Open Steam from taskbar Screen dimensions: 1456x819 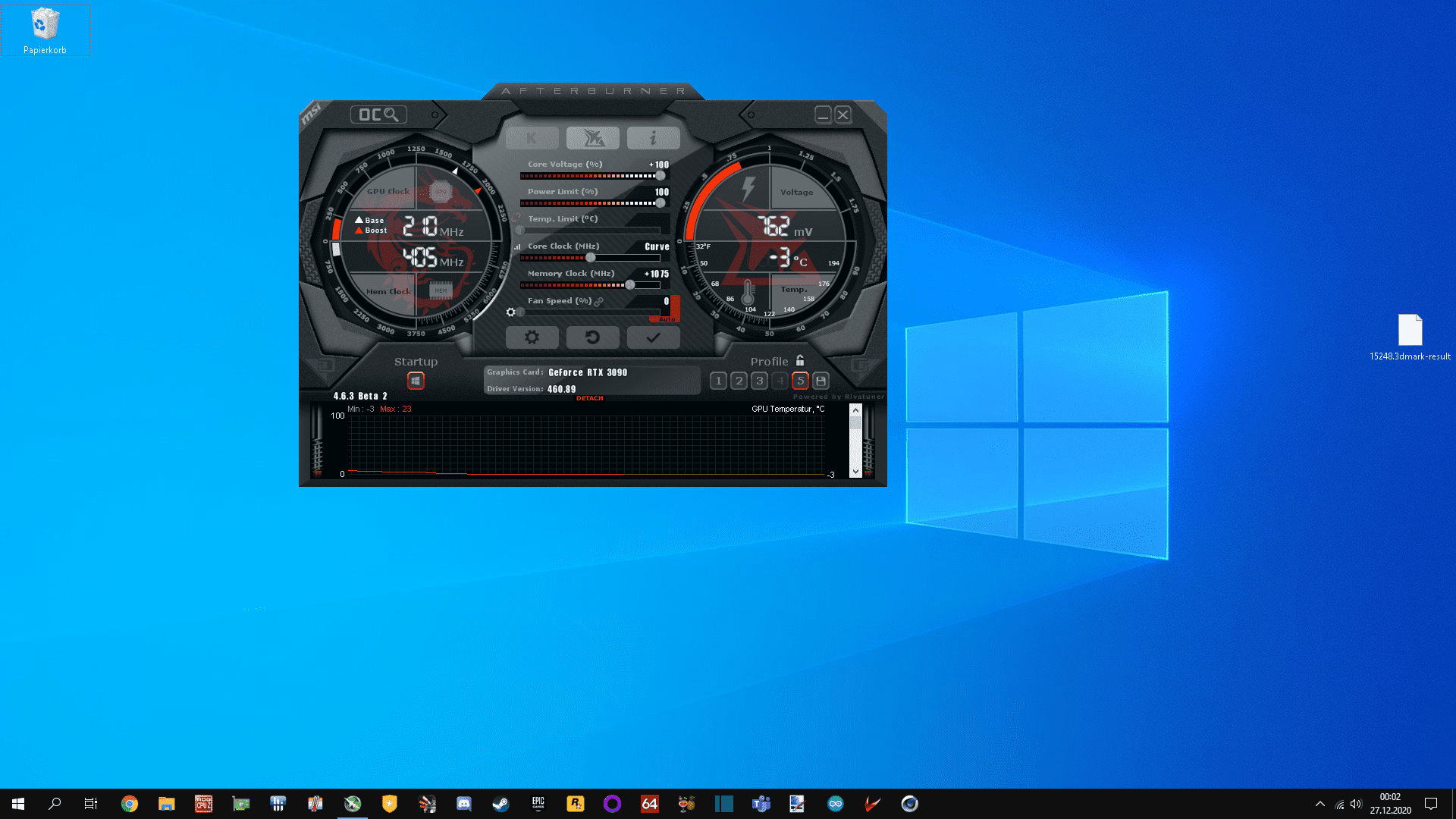pos(501,804)
